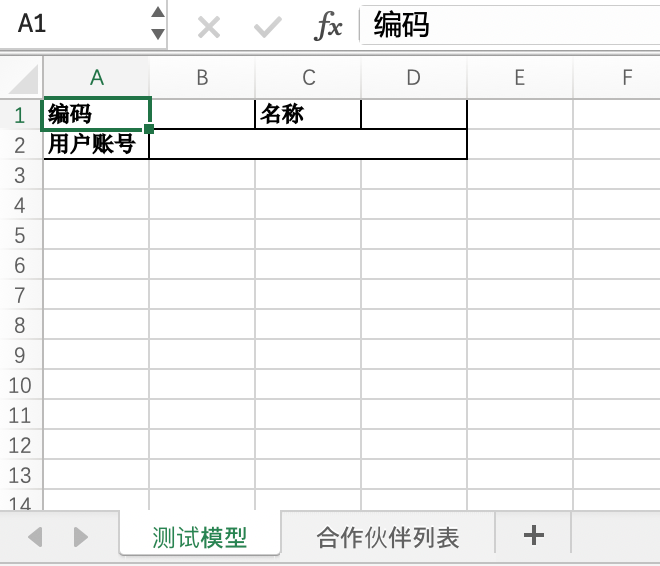Select the cell containing 名称

coord(308,115)
